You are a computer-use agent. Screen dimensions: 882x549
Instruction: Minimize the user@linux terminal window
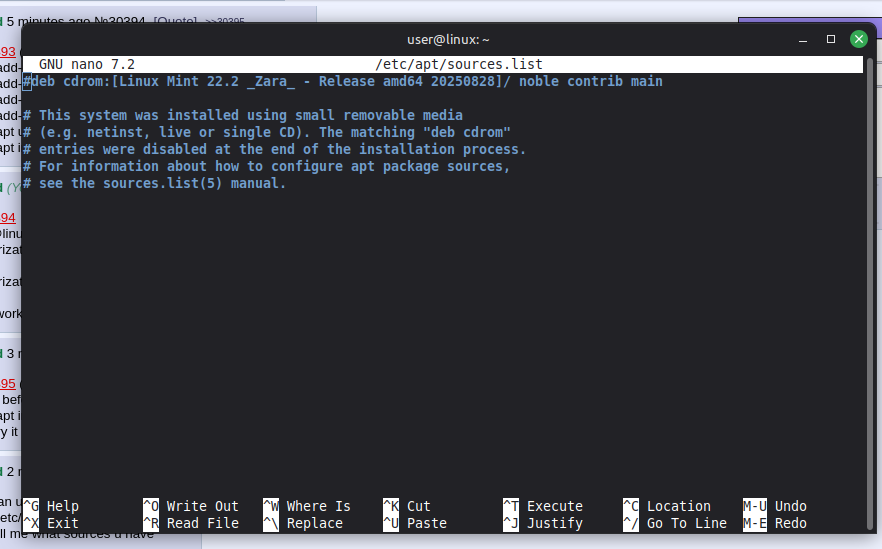coord(803,39)
